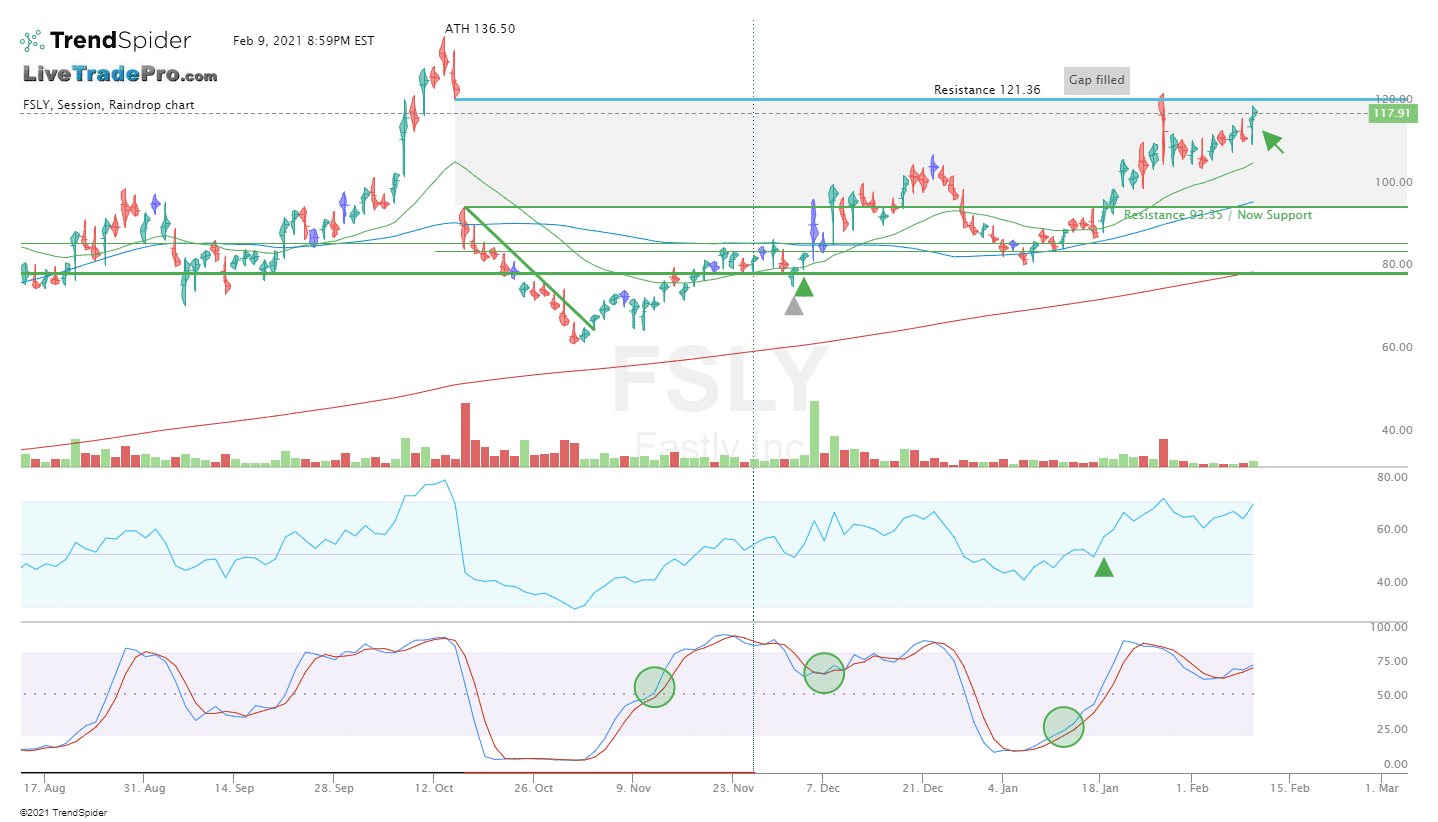Image resolution: width=1438 pixels, height=822 pixels.
Task: Select the green diagonal downtrend line
Action: pyautogui.click(x=529, y=269)
